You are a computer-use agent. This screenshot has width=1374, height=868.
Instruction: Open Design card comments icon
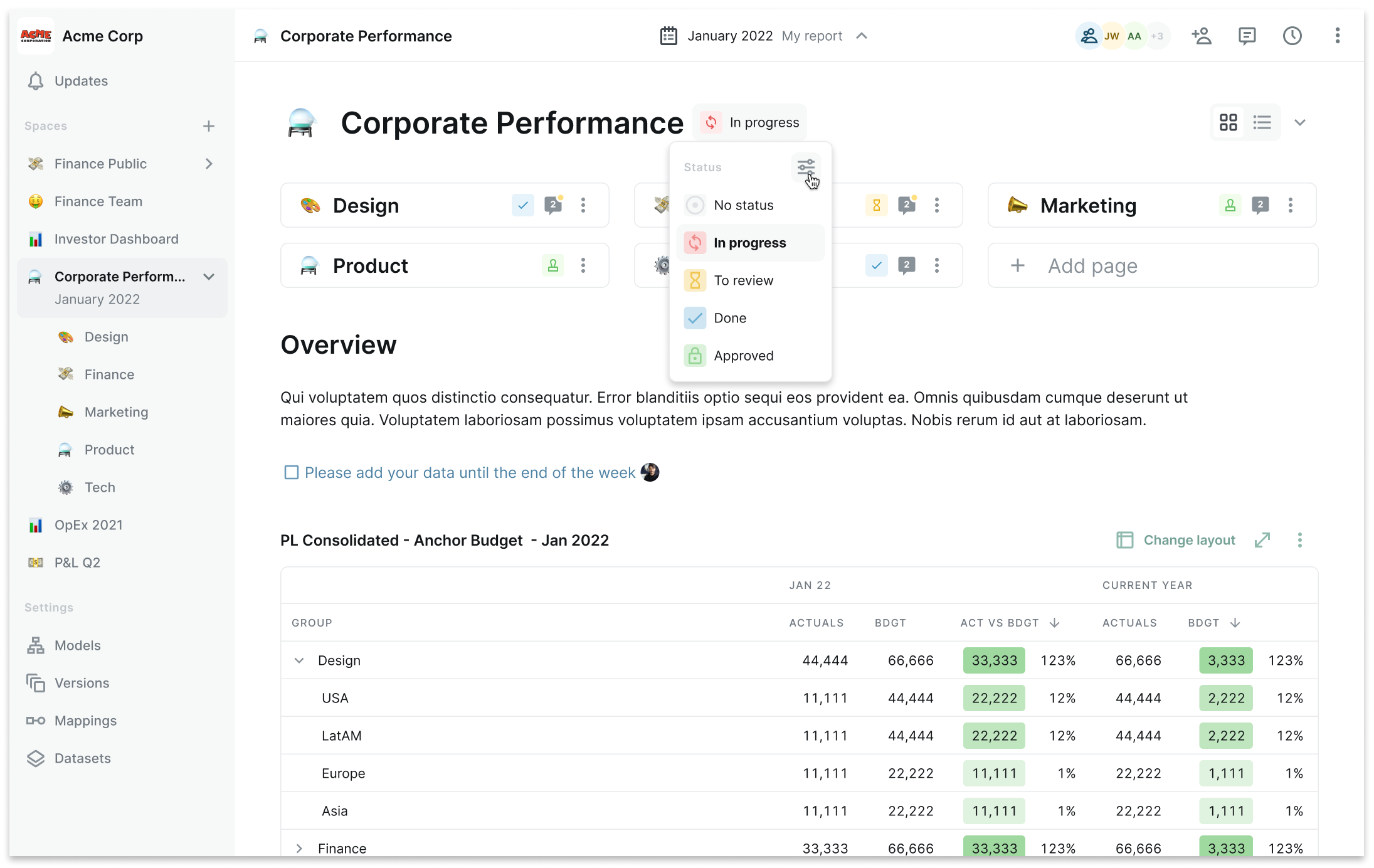(553, 205)
